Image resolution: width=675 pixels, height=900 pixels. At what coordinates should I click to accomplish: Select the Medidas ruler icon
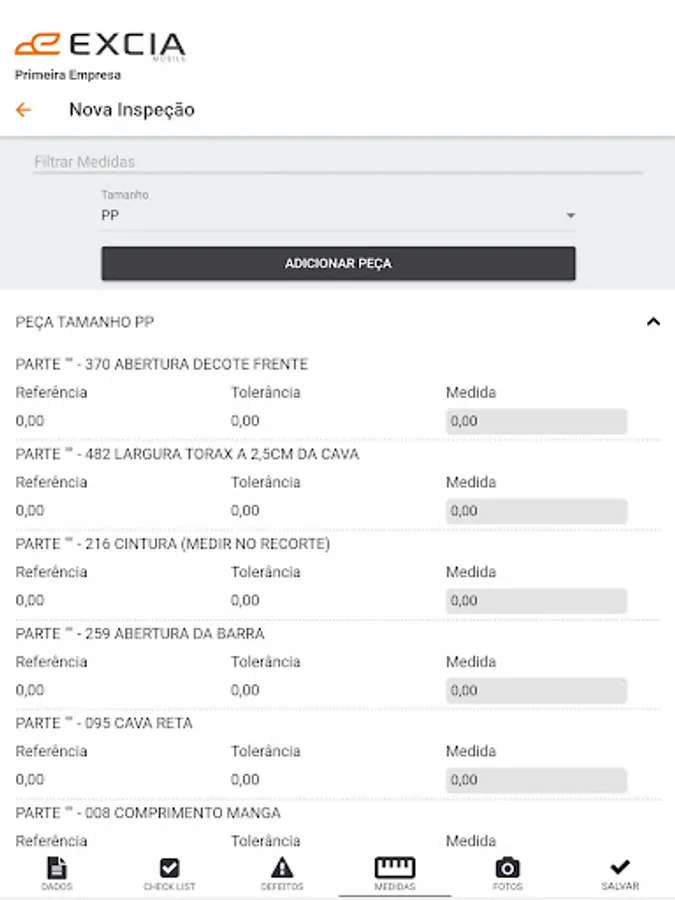pos(394,867)
